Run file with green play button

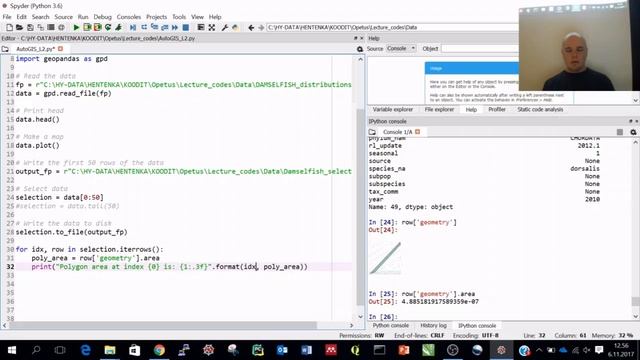coord(76,27)
